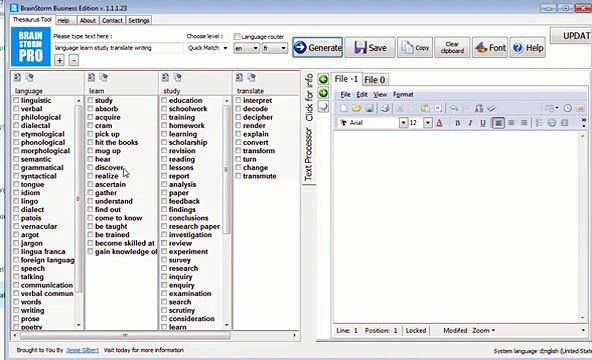Open the Font button
Screen dimensions: 592x360
coord(490,48)
